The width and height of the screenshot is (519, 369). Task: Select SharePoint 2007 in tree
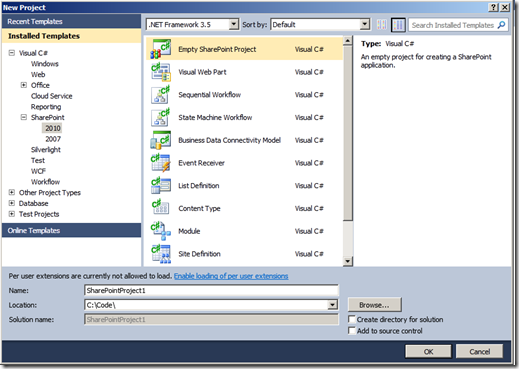coord(53,139)
